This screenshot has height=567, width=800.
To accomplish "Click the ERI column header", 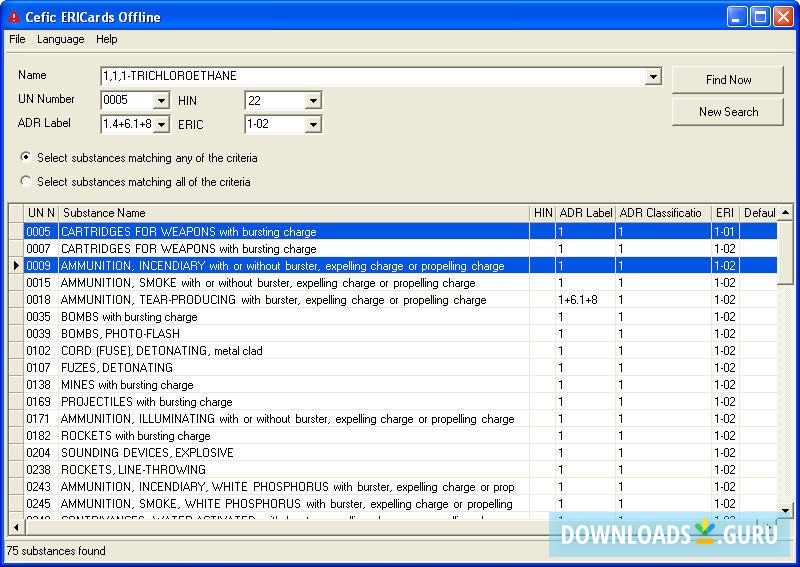I will 725,213.
